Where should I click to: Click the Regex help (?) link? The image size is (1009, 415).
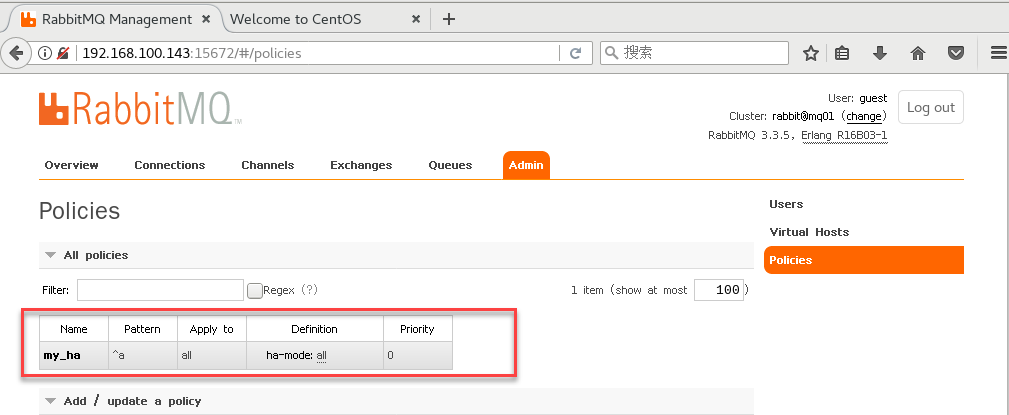tap(310, 290)
